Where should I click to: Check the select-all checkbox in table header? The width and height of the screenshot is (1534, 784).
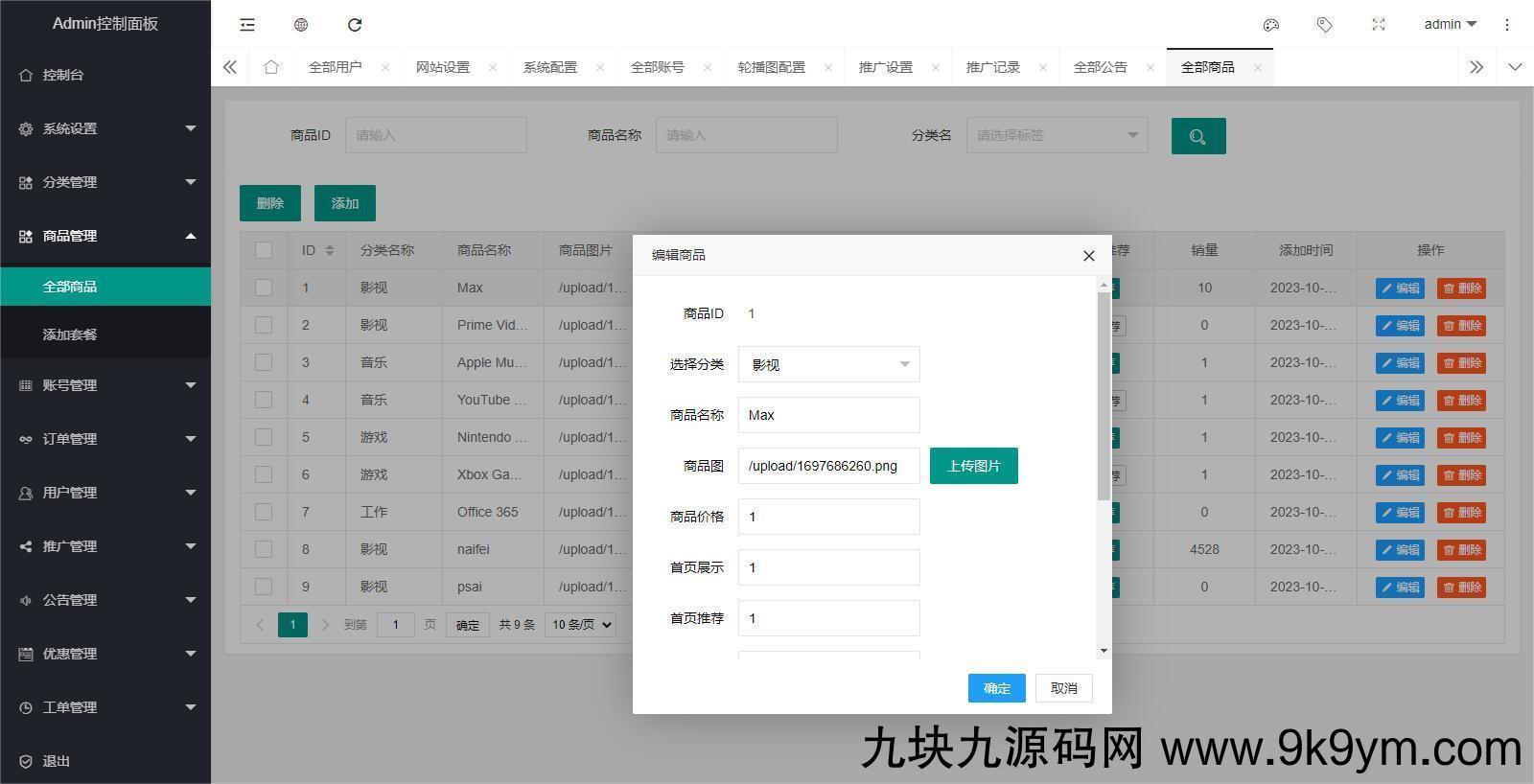(x=264, y=250)
